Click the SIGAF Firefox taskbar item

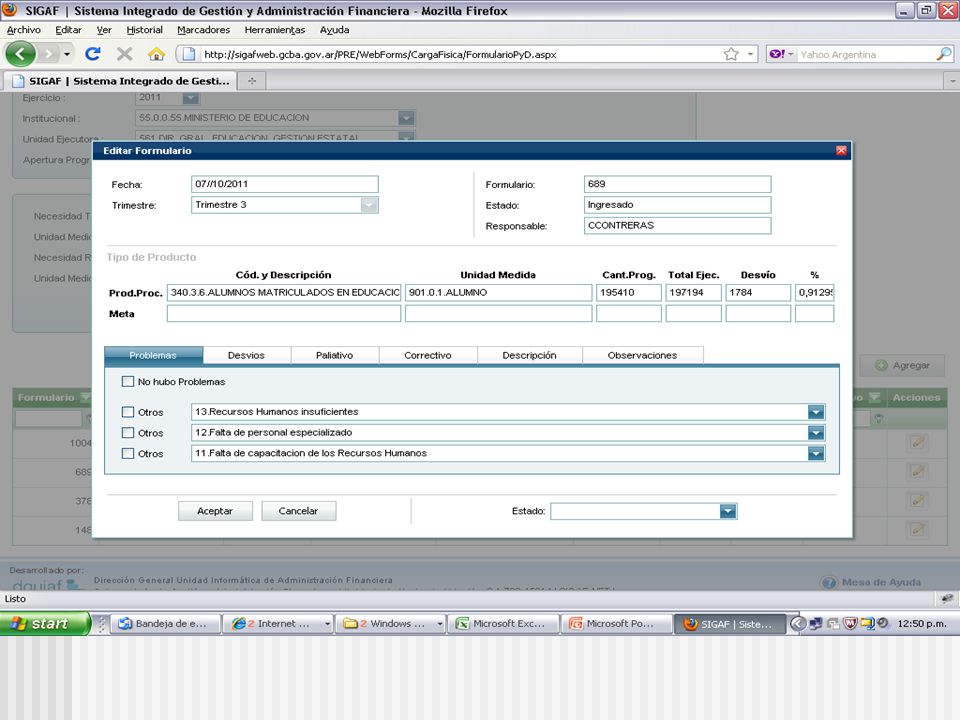729,623
